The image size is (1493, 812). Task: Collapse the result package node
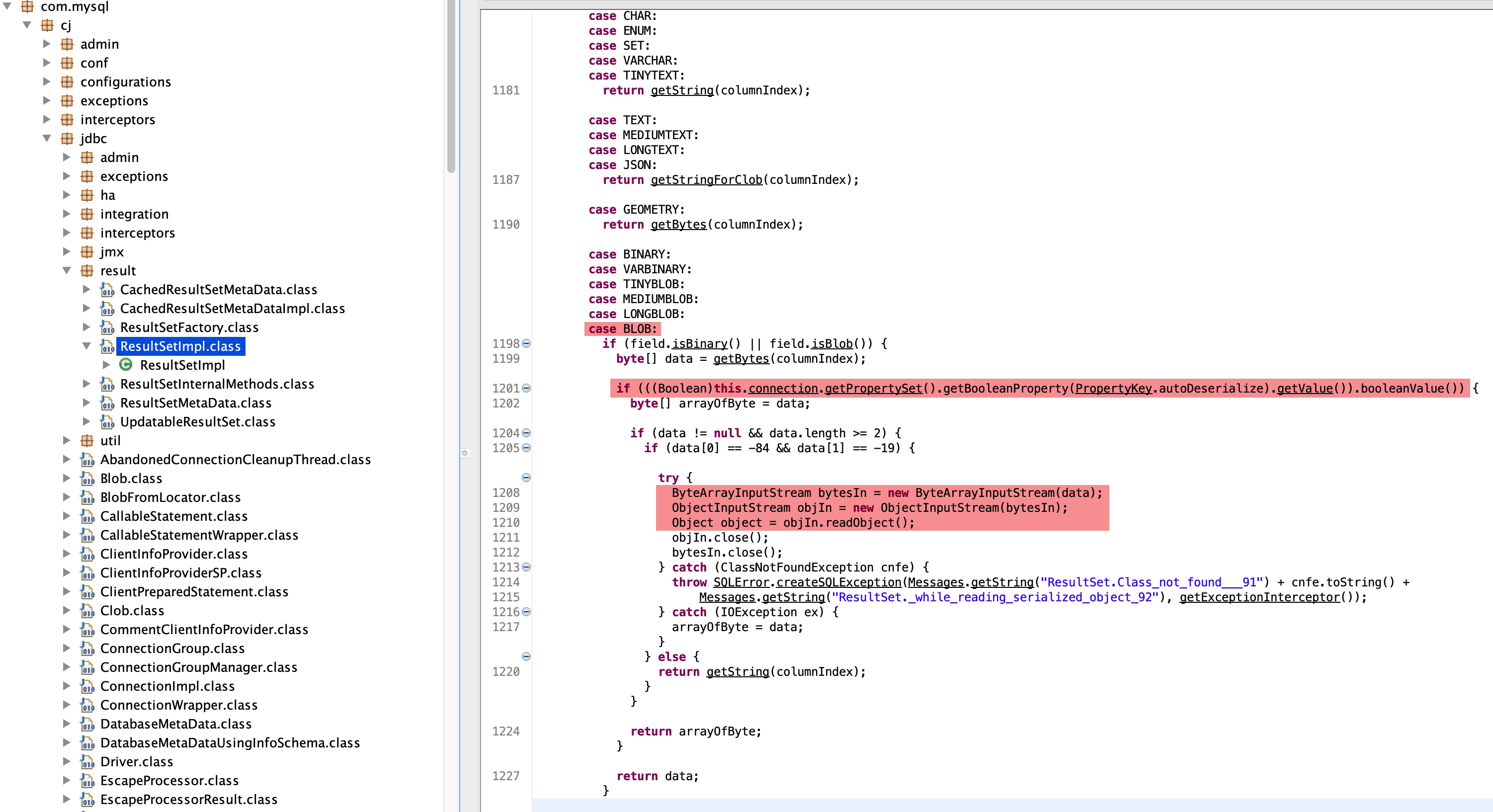(67, 271)
